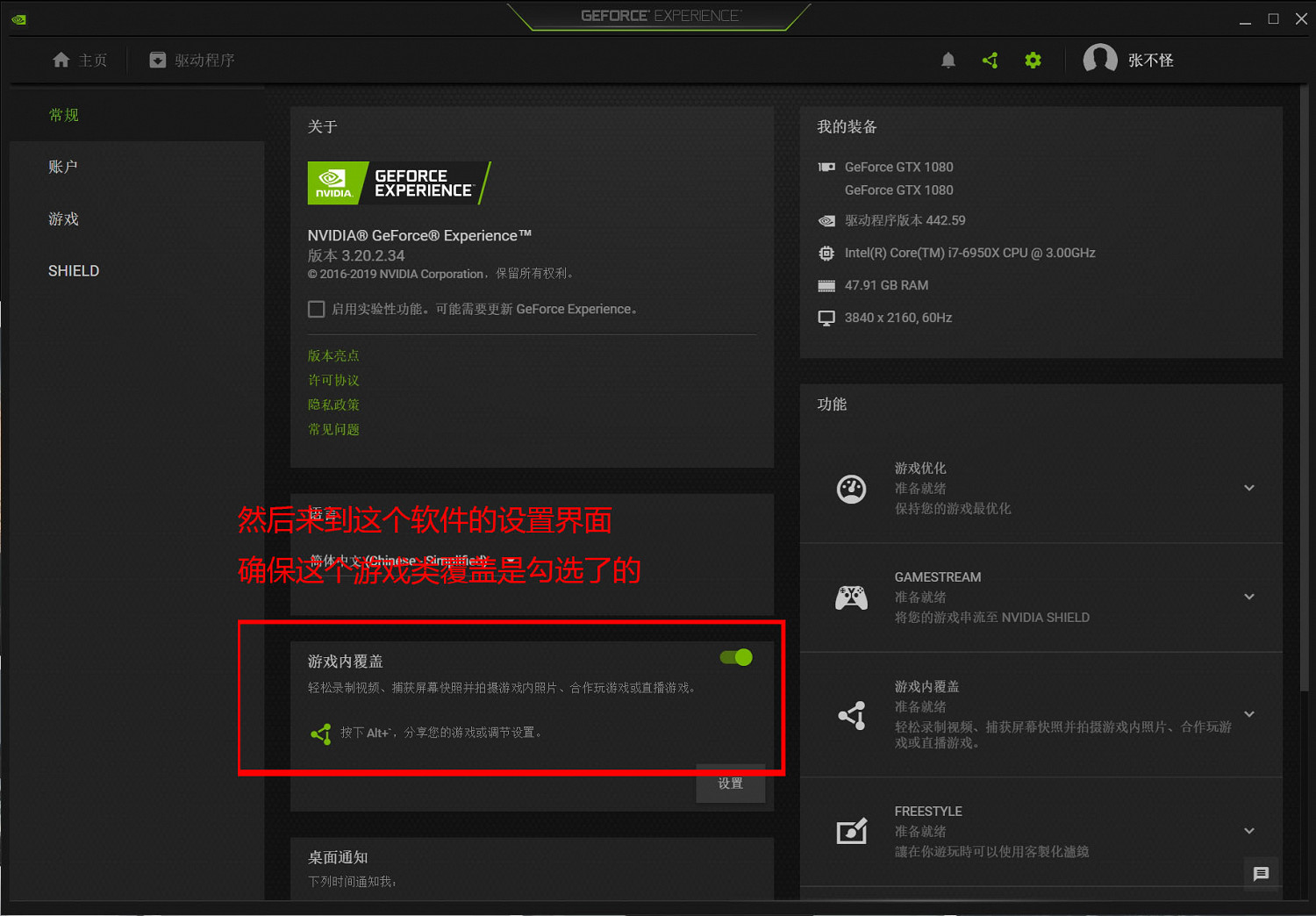Expand the 游戏优化 section chevron

click(x=1249, y=488)
